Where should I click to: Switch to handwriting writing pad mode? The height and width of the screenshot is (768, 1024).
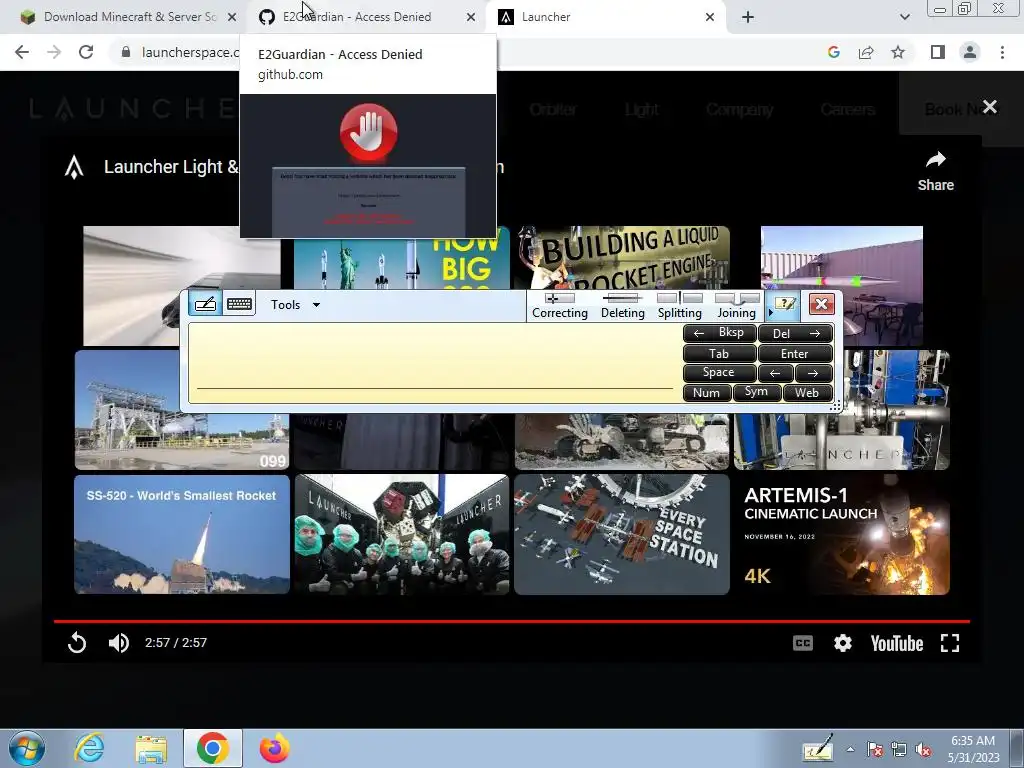(x=206, y=304)
